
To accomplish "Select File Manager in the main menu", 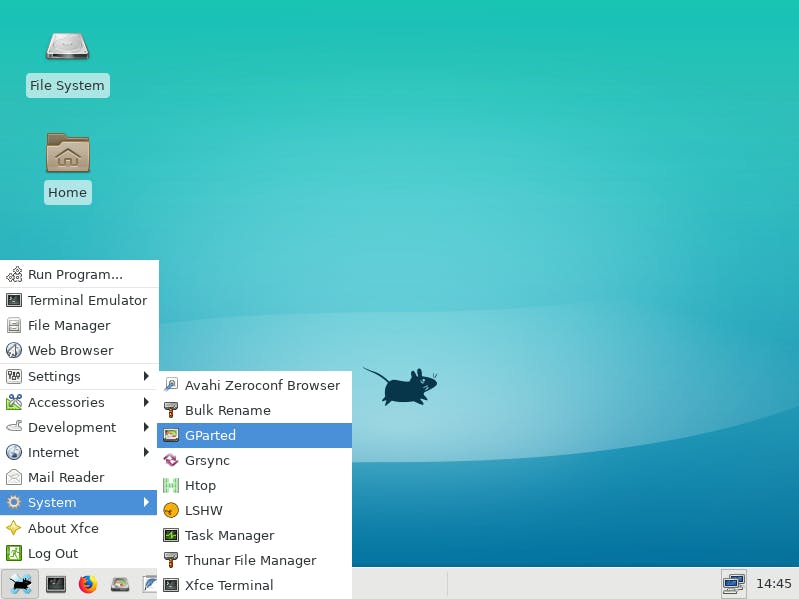I will (x=79, y=325).
